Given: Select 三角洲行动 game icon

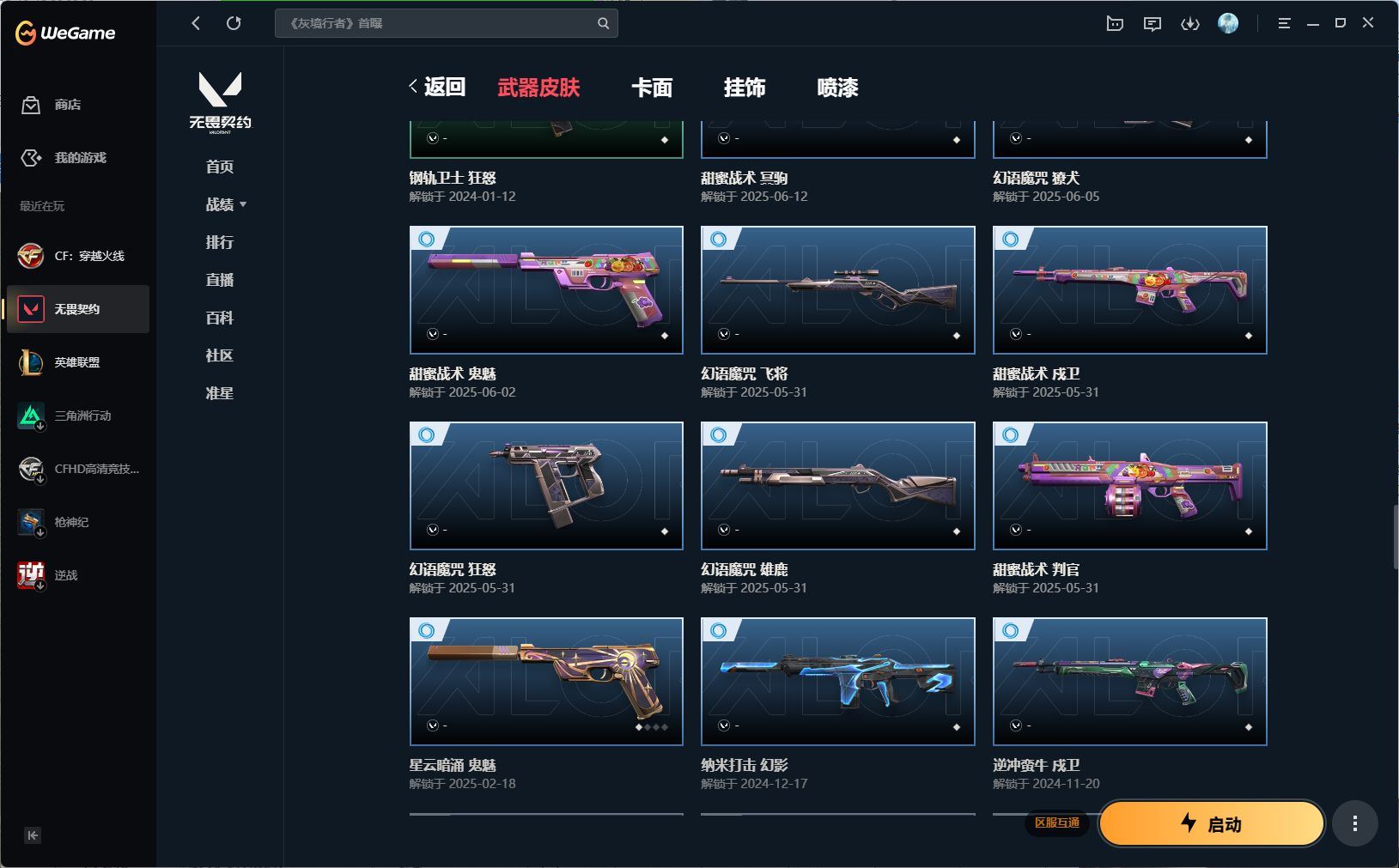Looking at the screenshot, I should pyautogui.click(x=31, y=416).
